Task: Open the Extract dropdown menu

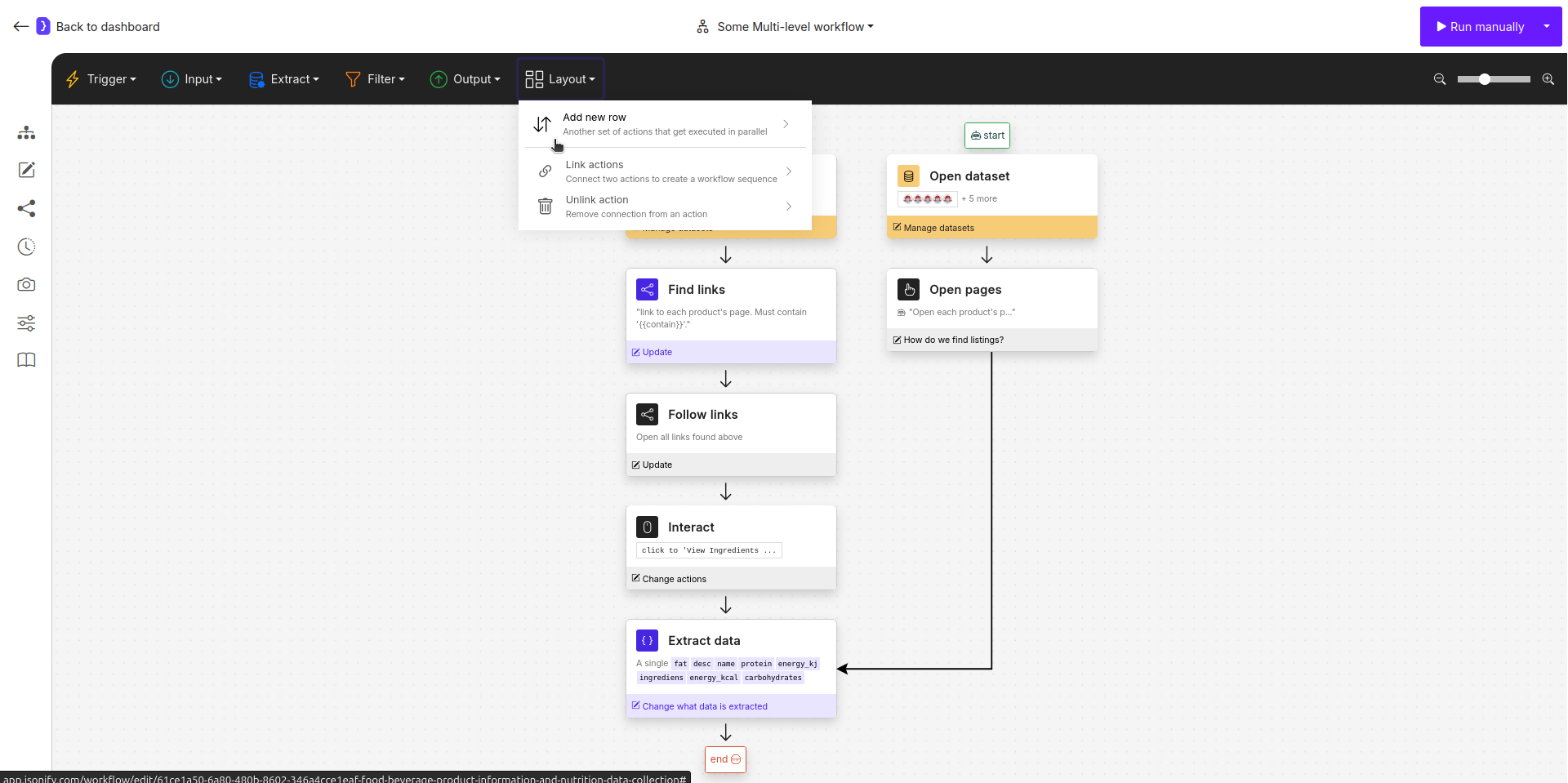Action: pos(283,78)
